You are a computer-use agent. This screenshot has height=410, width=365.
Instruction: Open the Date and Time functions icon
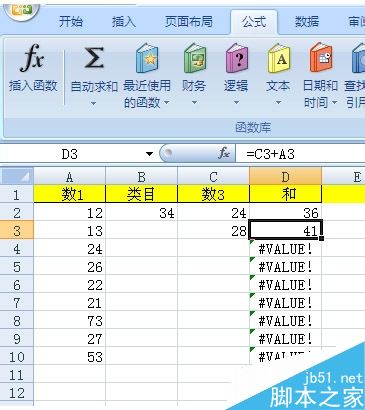tap(321, 58)
